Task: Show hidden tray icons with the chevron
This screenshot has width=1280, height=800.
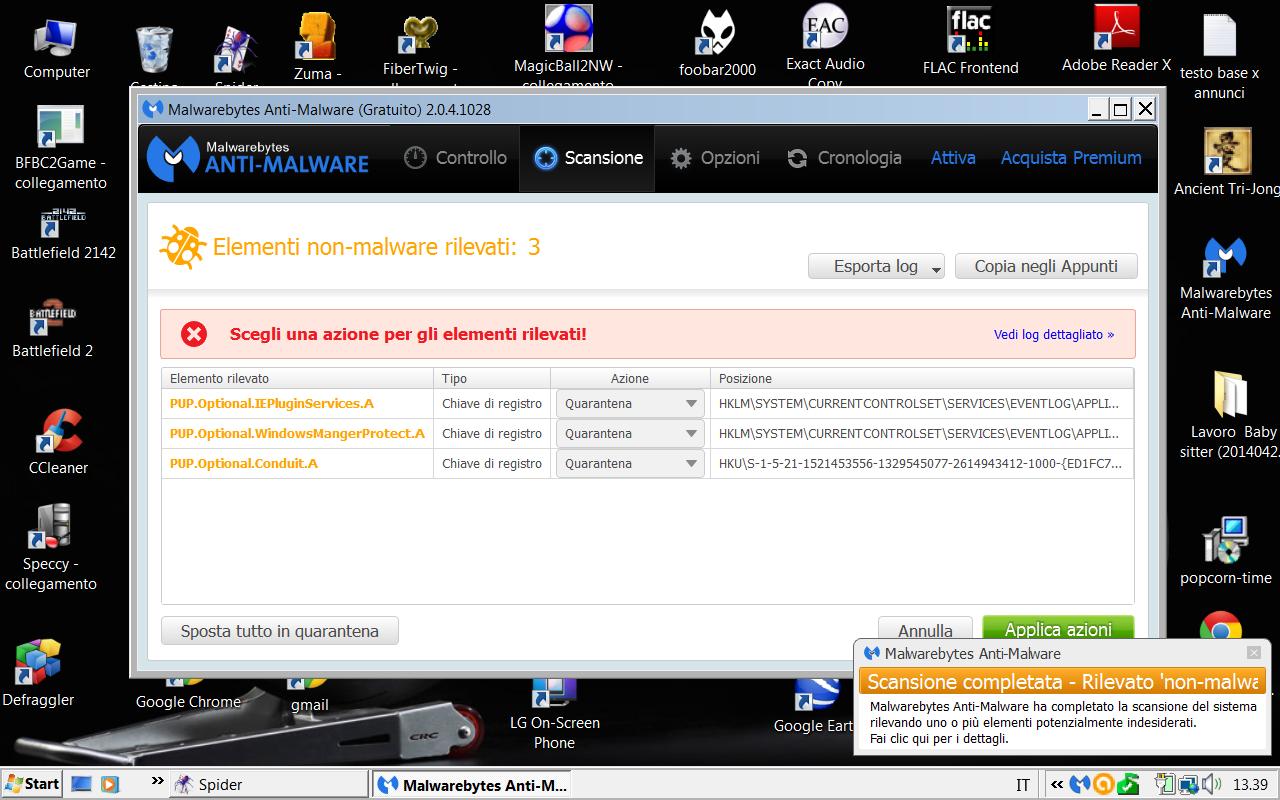Action: (x=1056, y=784)
